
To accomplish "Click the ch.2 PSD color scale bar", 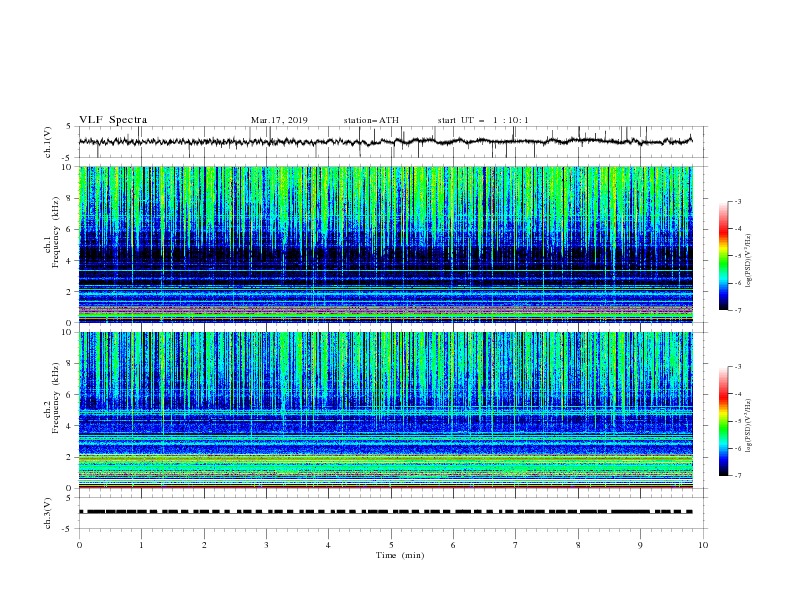I will pos(723,421).
